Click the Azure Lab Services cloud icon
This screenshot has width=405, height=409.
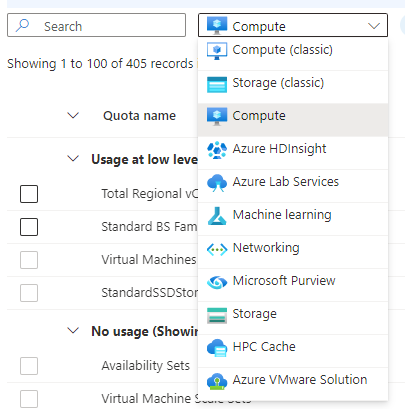point(217,183)
